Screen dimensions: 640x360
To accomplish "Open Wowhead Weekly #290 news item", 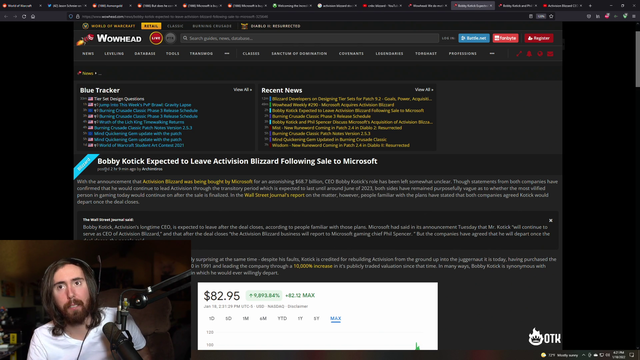I will click(x=333, y=104).
